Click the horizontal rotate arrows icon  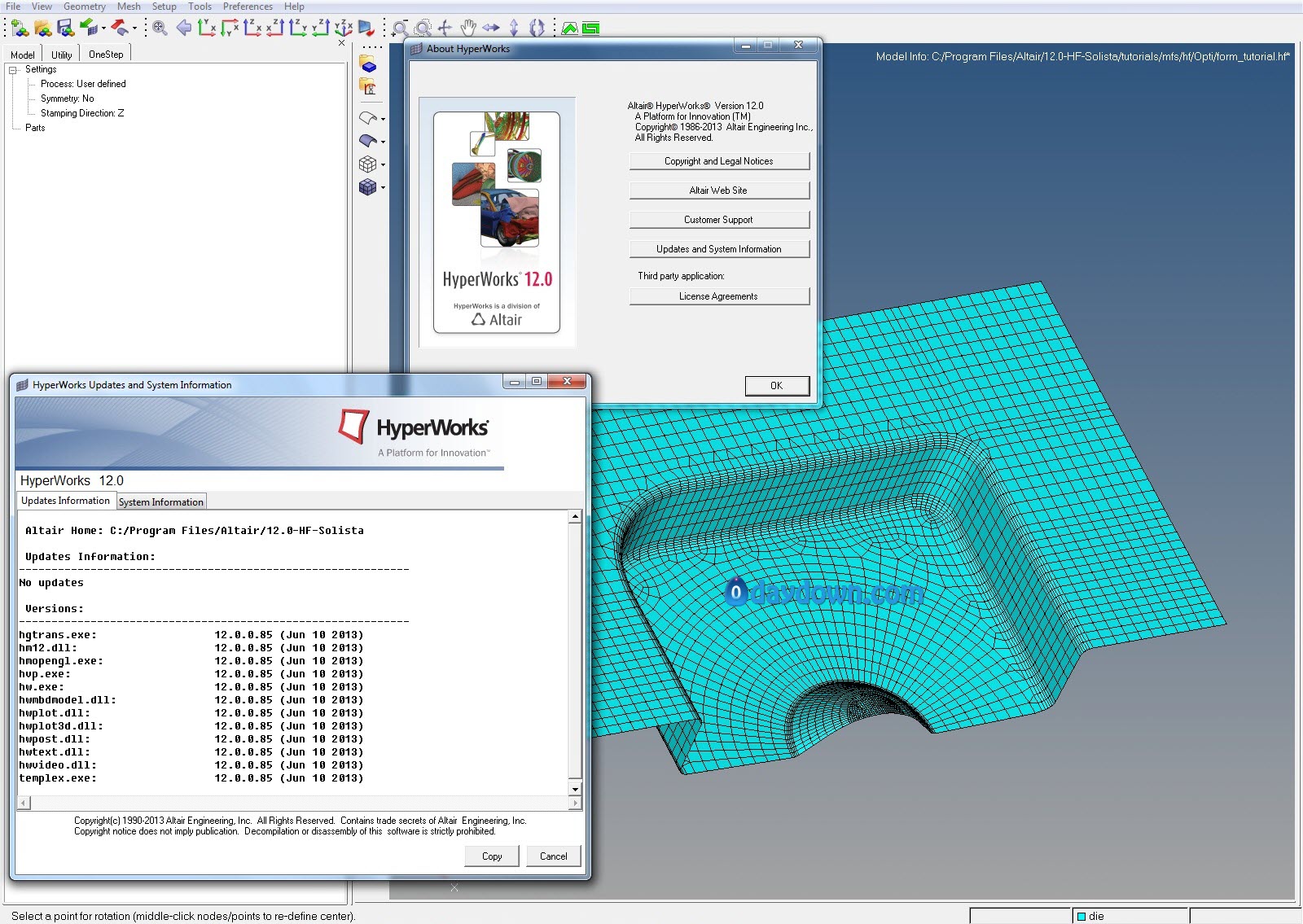pos(491,28)
